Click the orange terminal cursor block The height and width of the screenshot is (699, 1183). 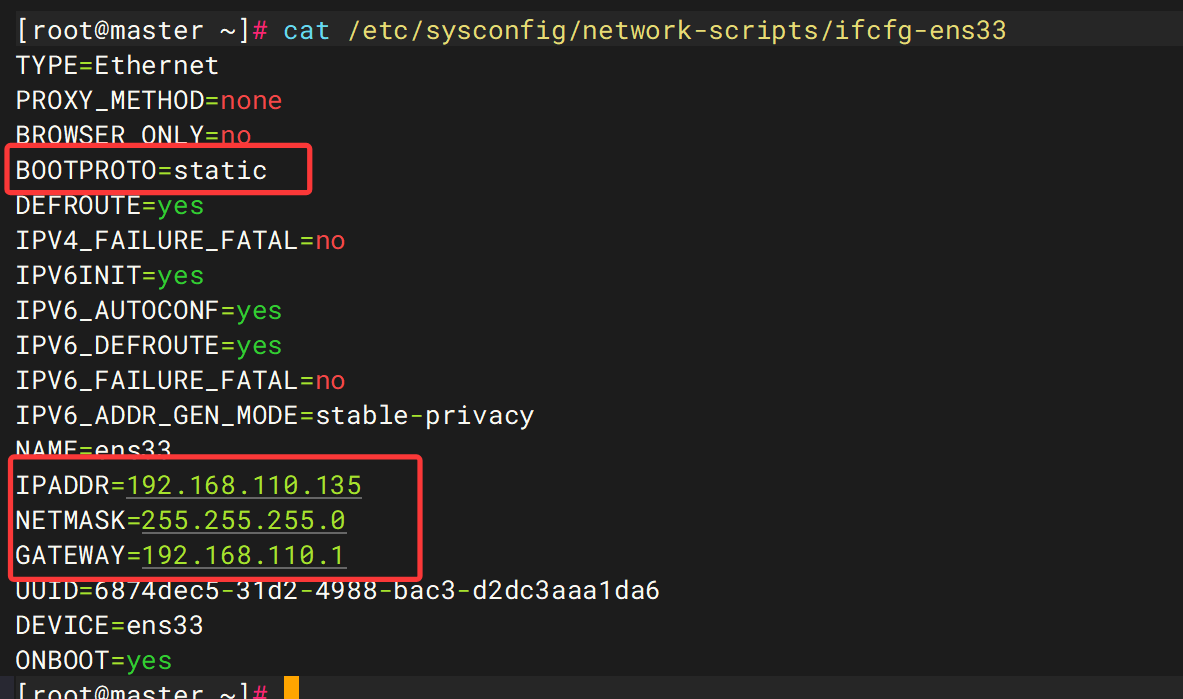coord(291,688)
